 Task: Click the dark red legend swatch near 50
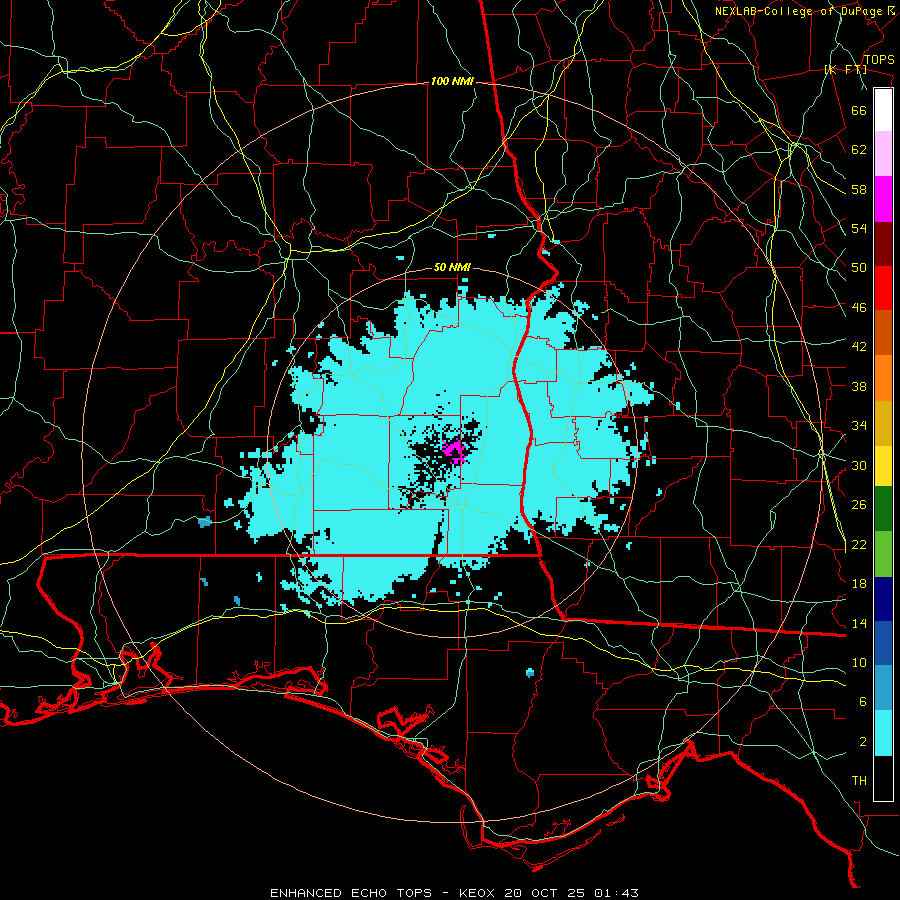(883, 245)
